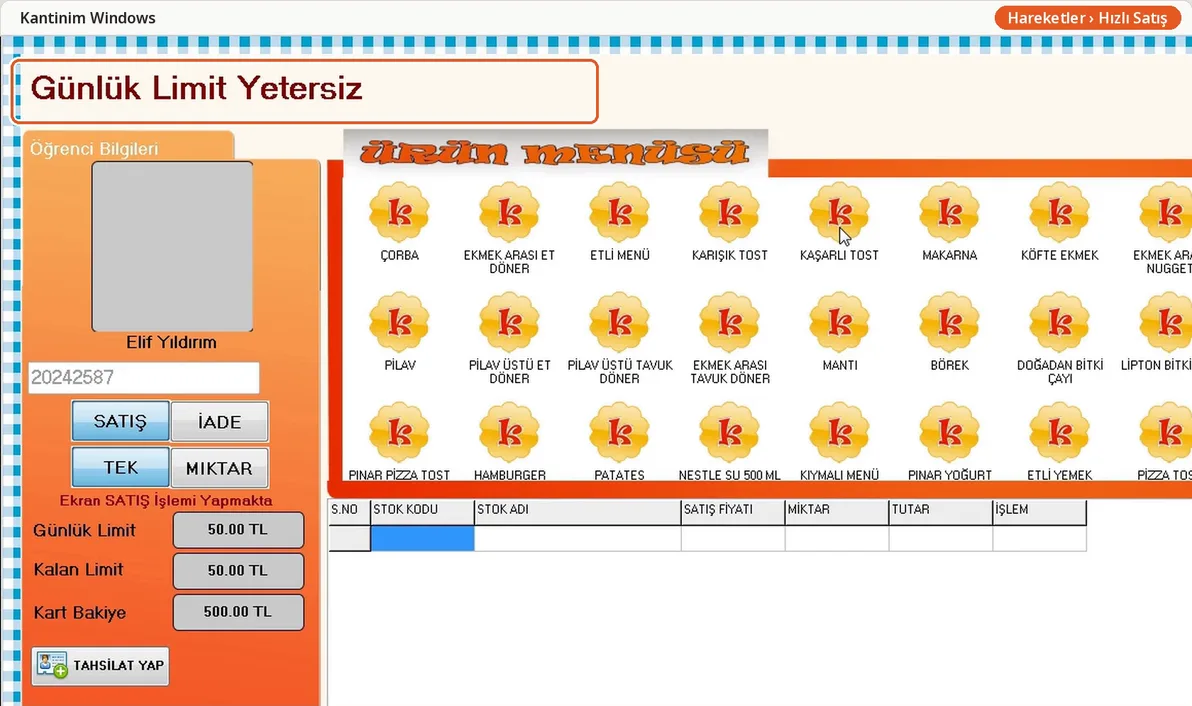This screenshot has height=706, width=1192.
Task: Click the student name Elif Yıldırım
Action: (x=171, y=342)
